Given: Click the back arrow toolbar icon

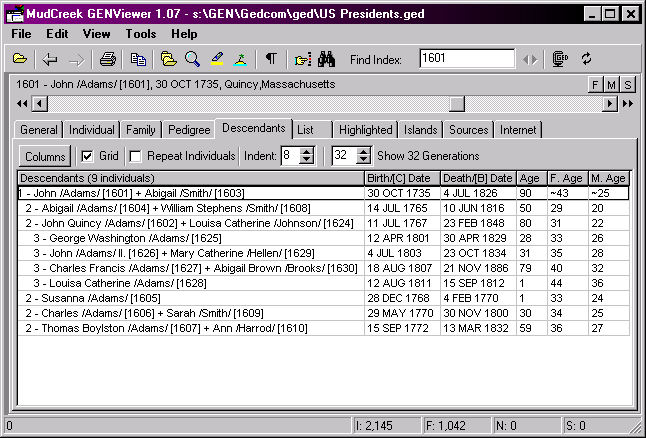Looking at the screenshot, I should coord(50,59).
